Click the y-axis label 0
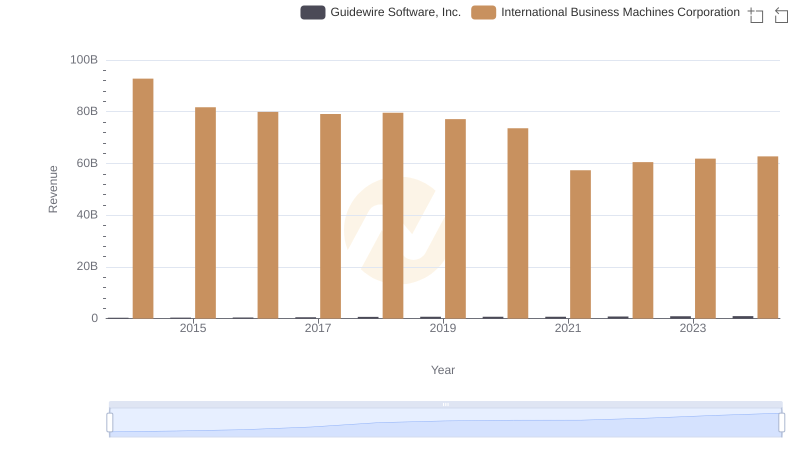This screenshot has height=461, width=800. pos(94,318)
